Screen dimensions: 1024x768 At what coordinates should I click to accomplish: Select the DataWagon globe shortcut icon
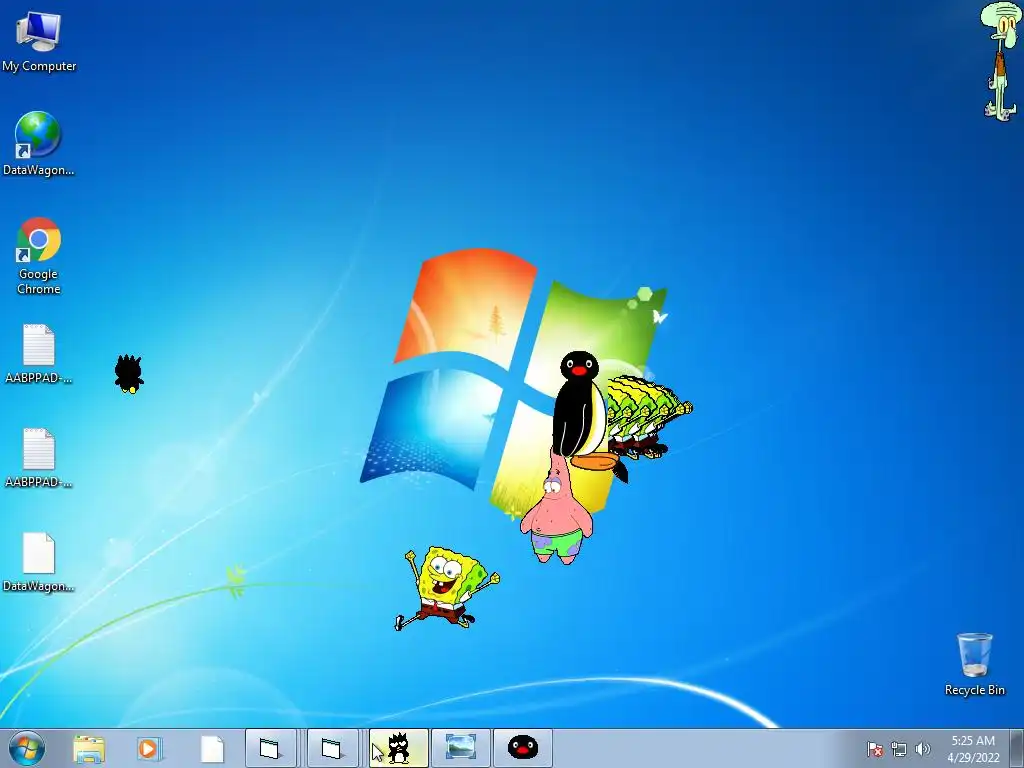[x=38, y=144]
